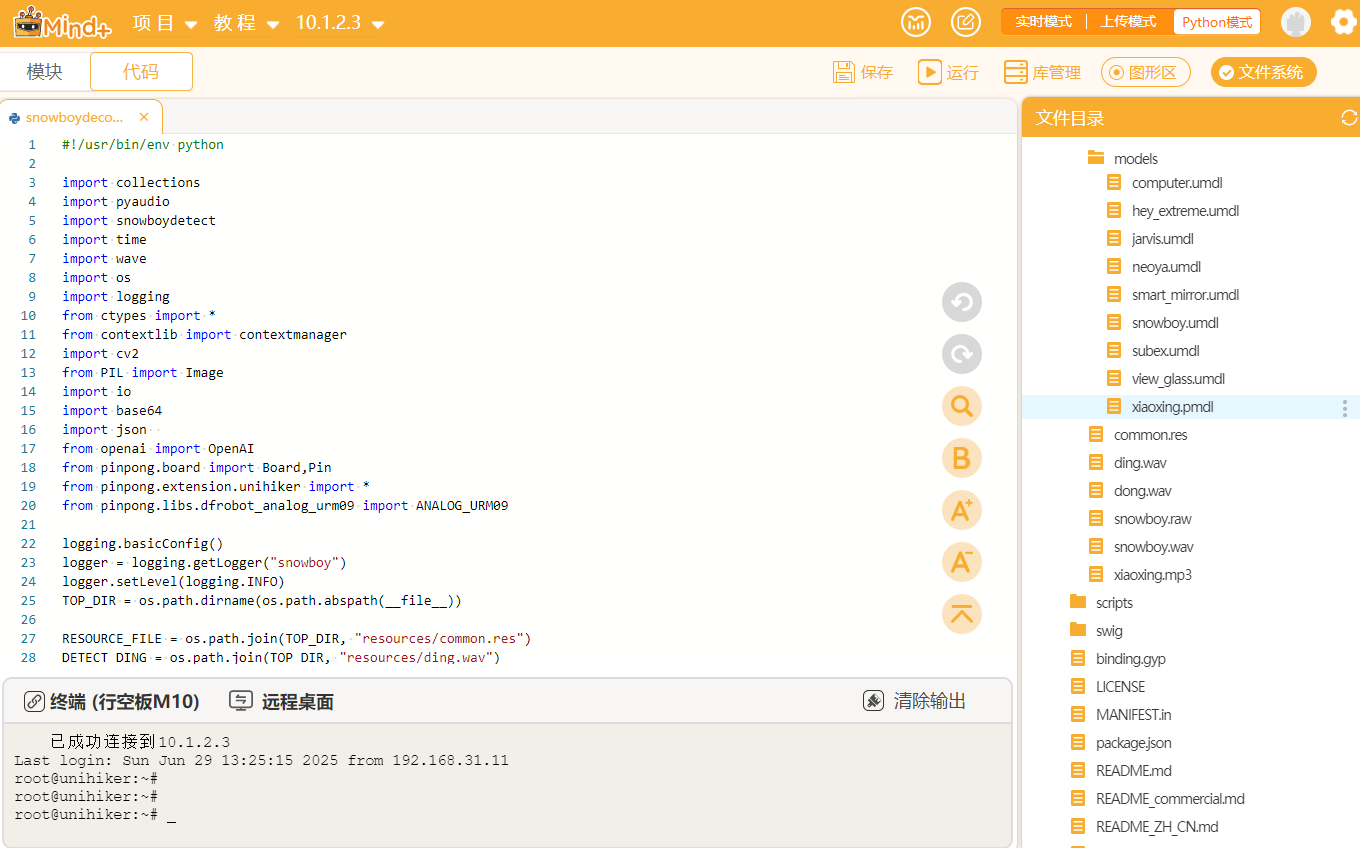Switch to 实时模式 mode
The height and width of the screenshot is (848, 1360).
(x=1043, y=22)
